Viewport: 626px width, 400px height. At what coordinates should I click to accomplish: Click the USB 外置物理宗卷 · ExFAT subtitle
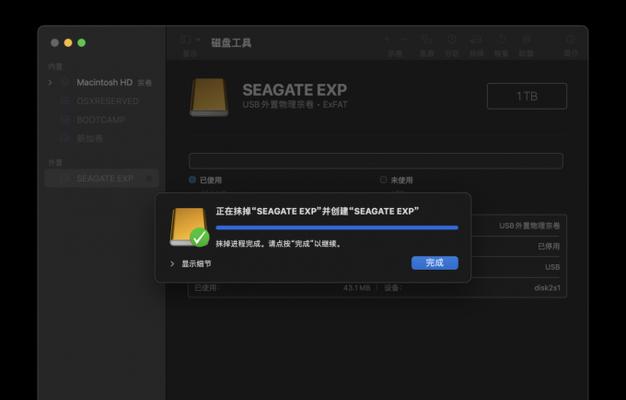click(x=295, y=105)
